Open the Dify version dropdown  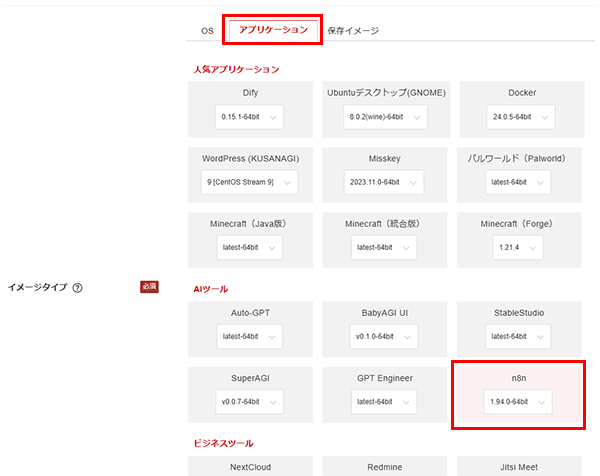[249, 117]
